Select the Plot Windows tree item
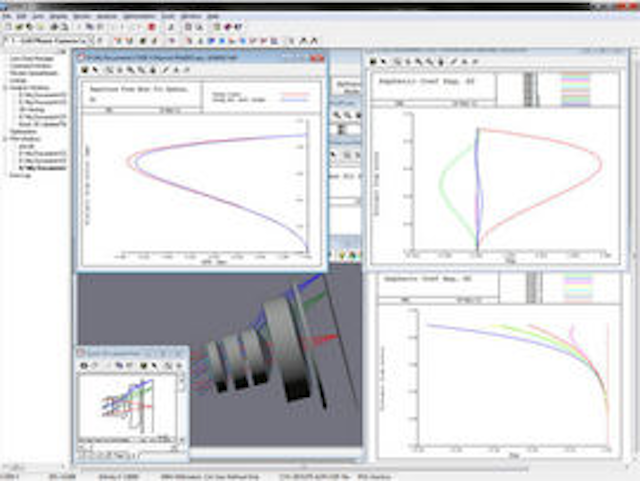 [x=25, y=139]
